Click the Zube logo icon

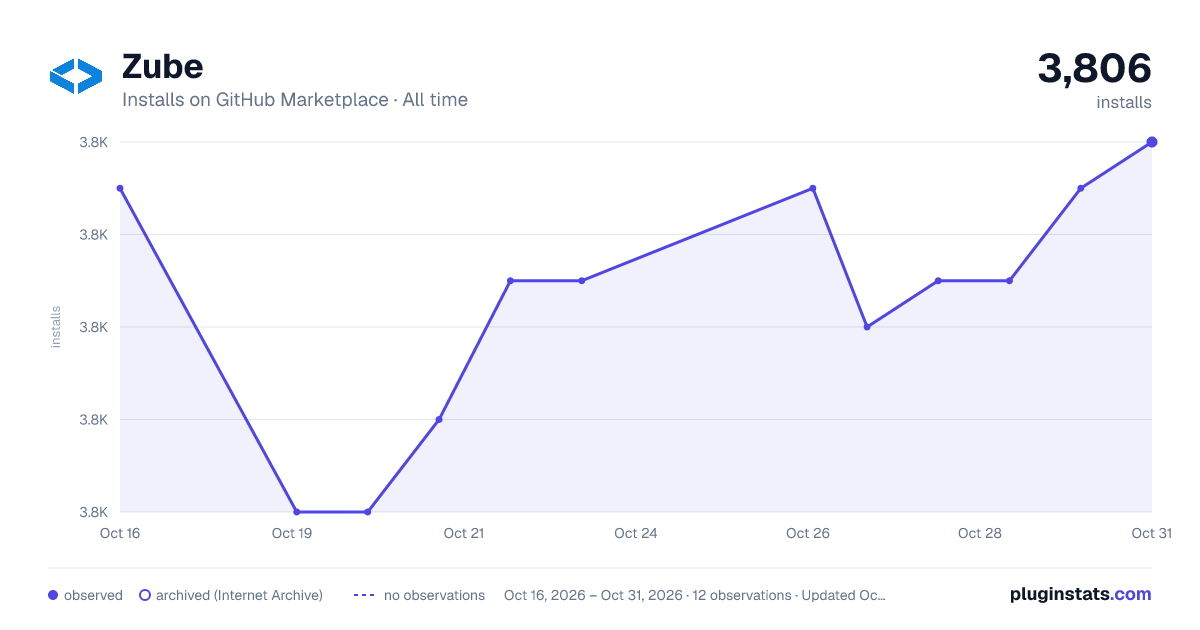[x=76, y=77]
